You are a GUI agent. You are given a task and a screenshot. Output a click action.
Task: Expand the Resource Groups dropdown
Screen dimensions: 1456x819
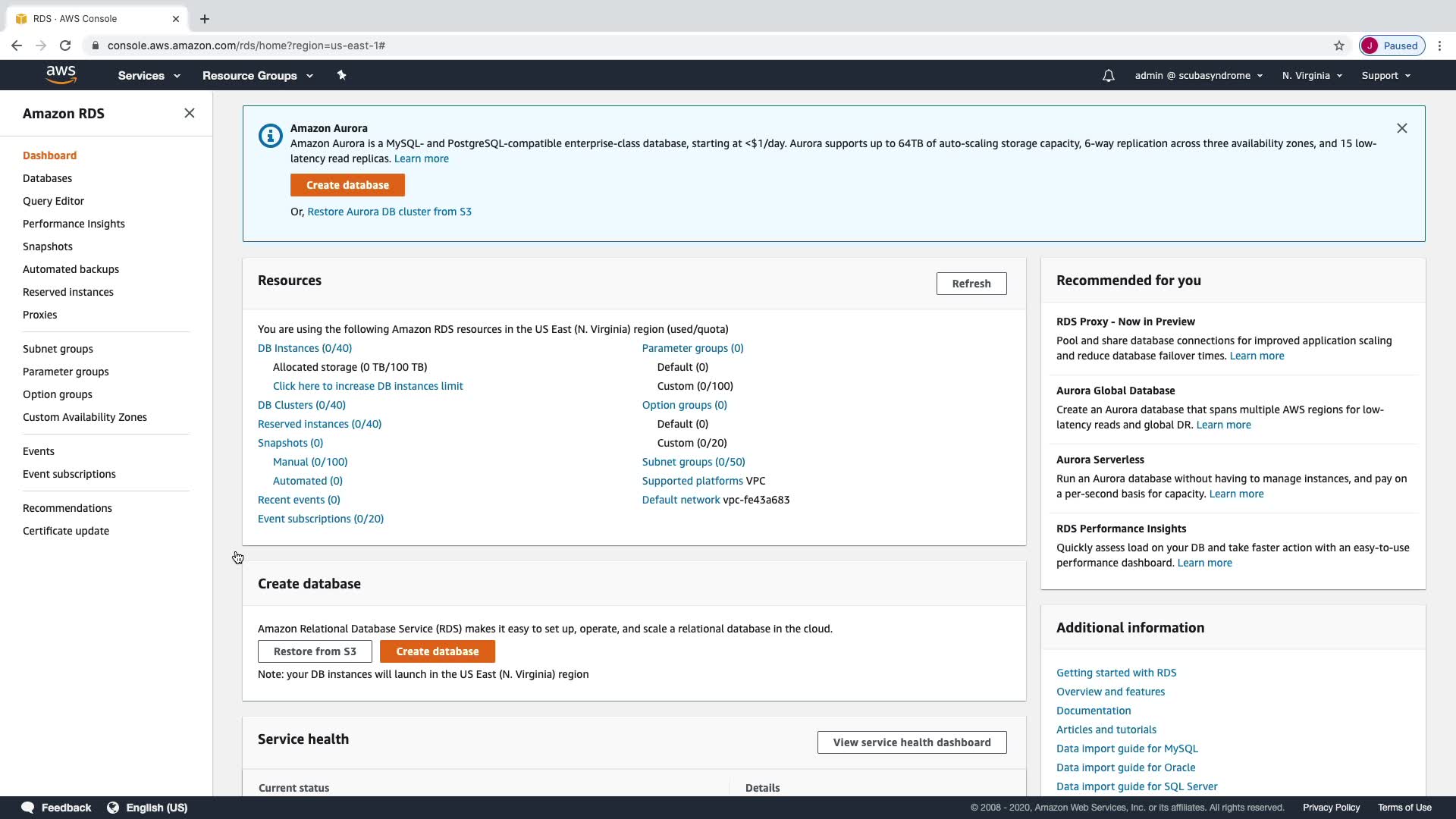[257, 76]
